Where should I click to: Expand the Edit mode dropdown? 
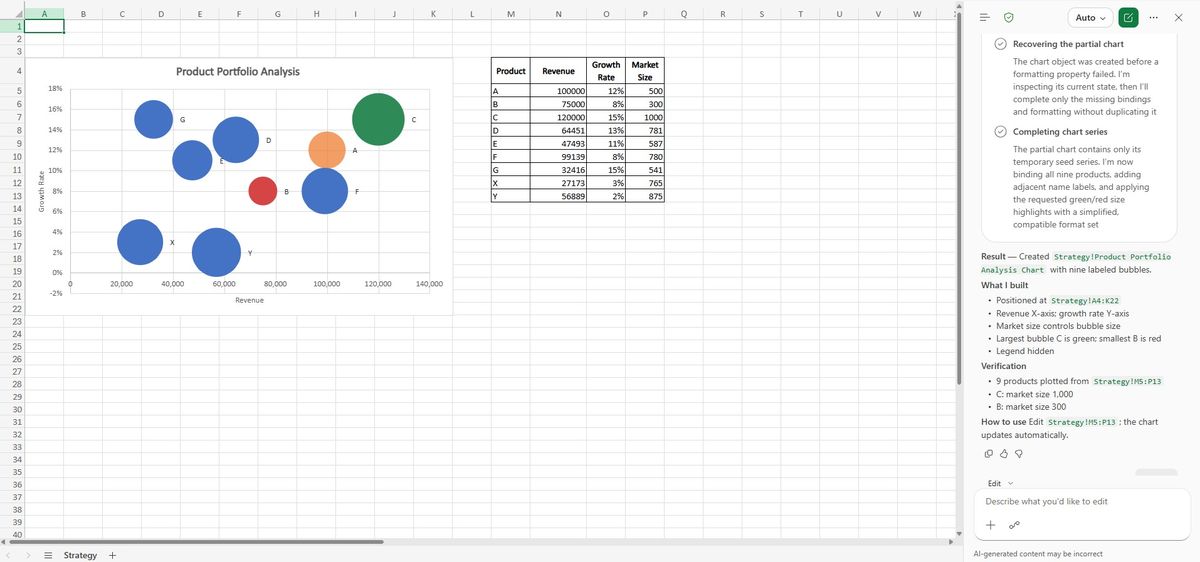1001,483
